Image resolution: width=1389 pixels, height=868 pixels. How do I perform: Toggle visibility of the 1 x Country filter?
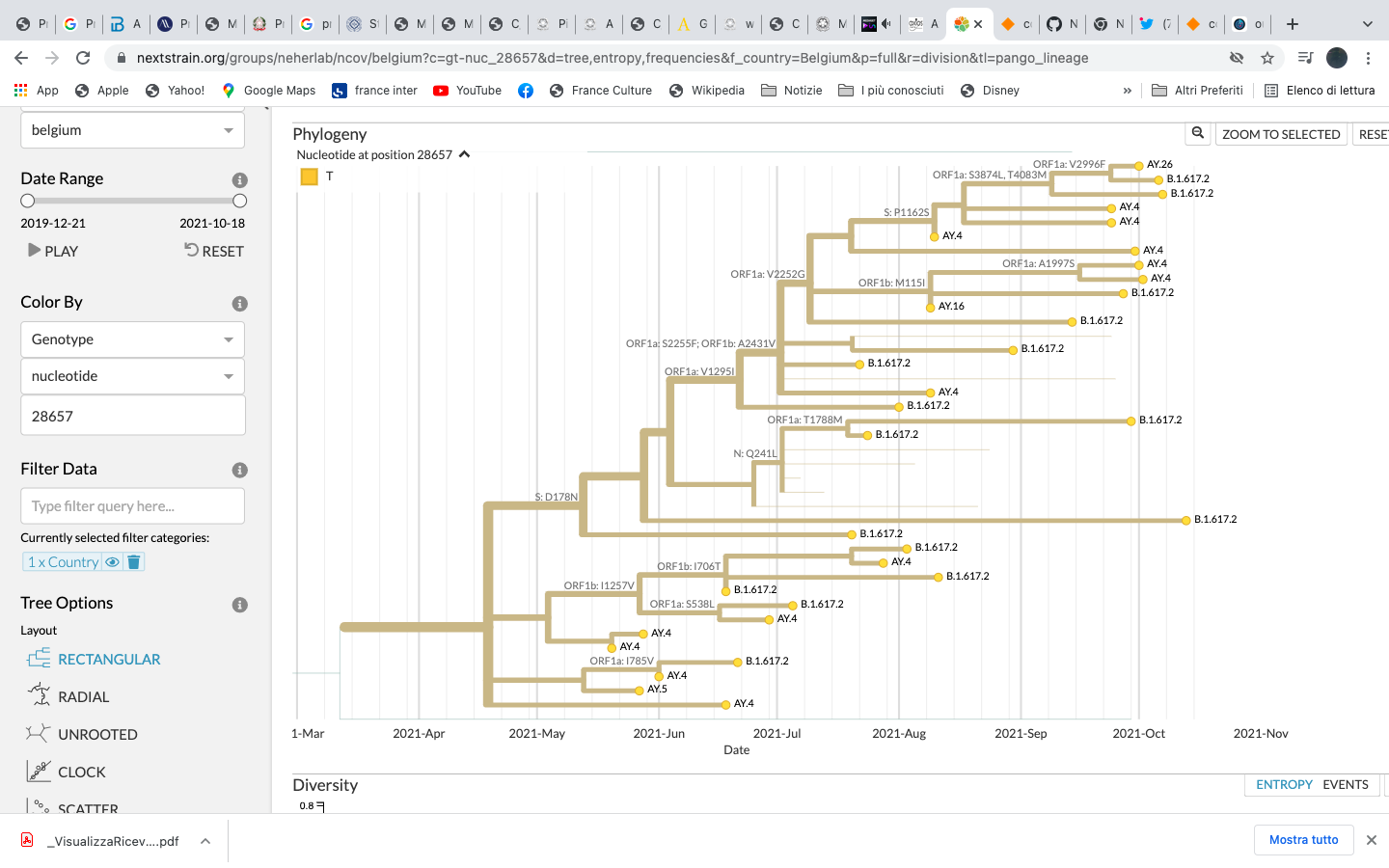click(x=112, y=561)
